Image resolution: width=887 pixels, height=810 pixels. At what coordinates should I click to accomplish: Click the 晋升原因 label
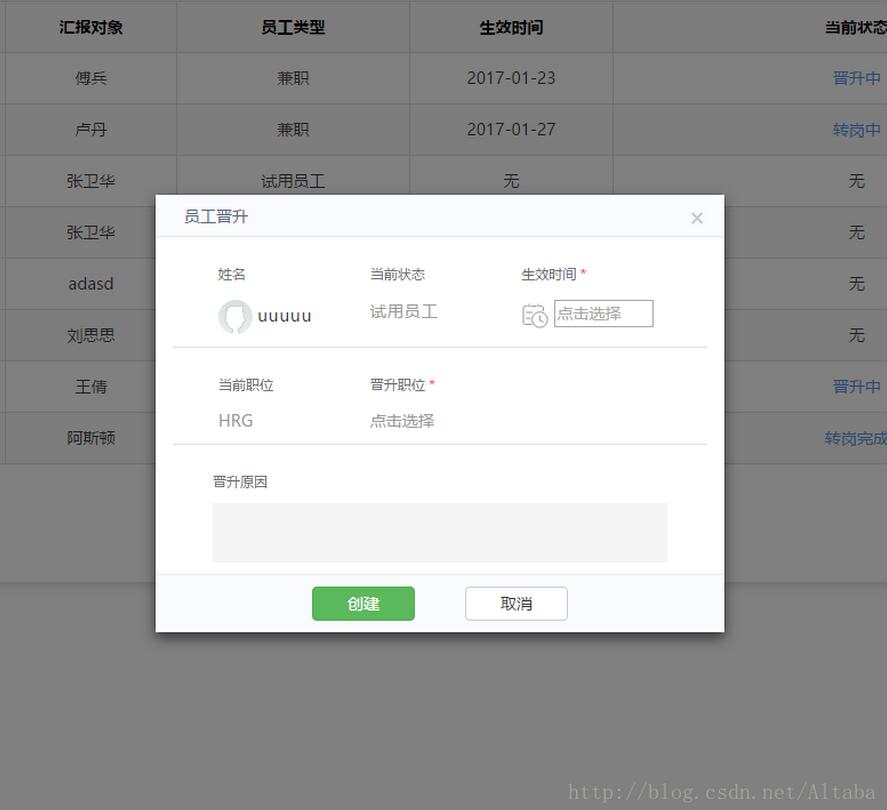pyautogui.click(x=240, y=482)
